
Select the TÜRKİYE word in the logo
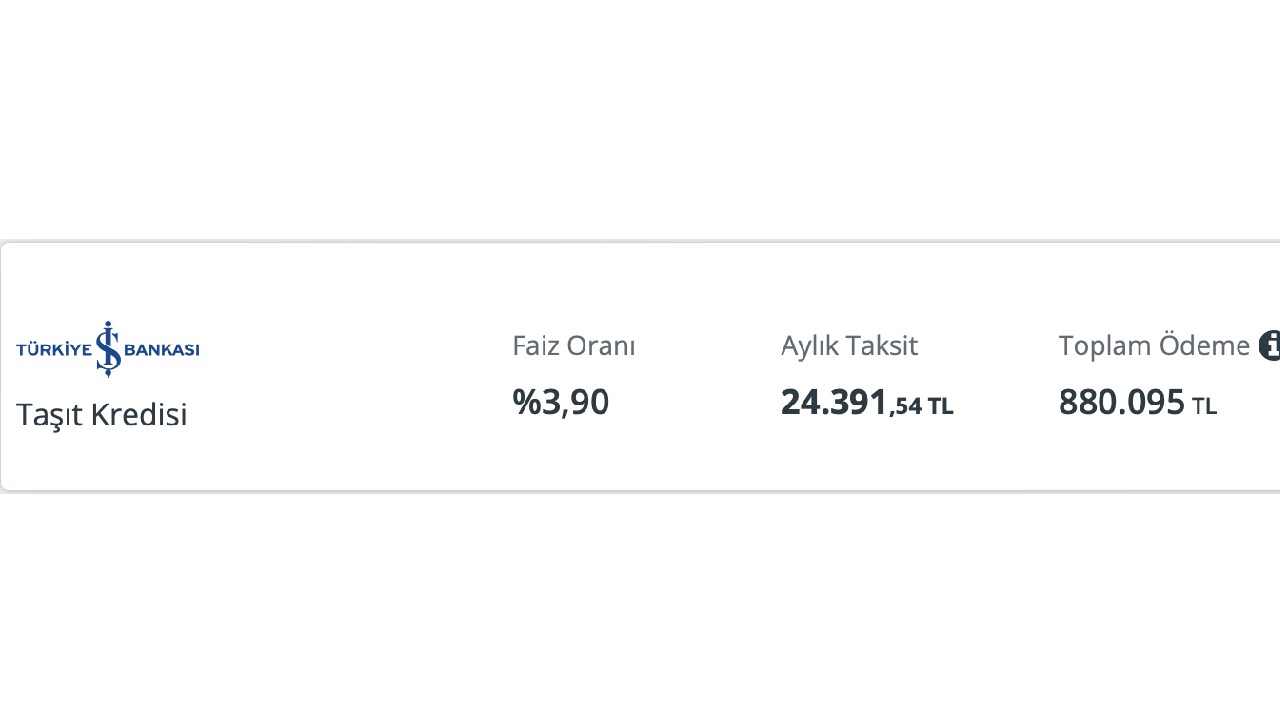(x=54, y=349)
